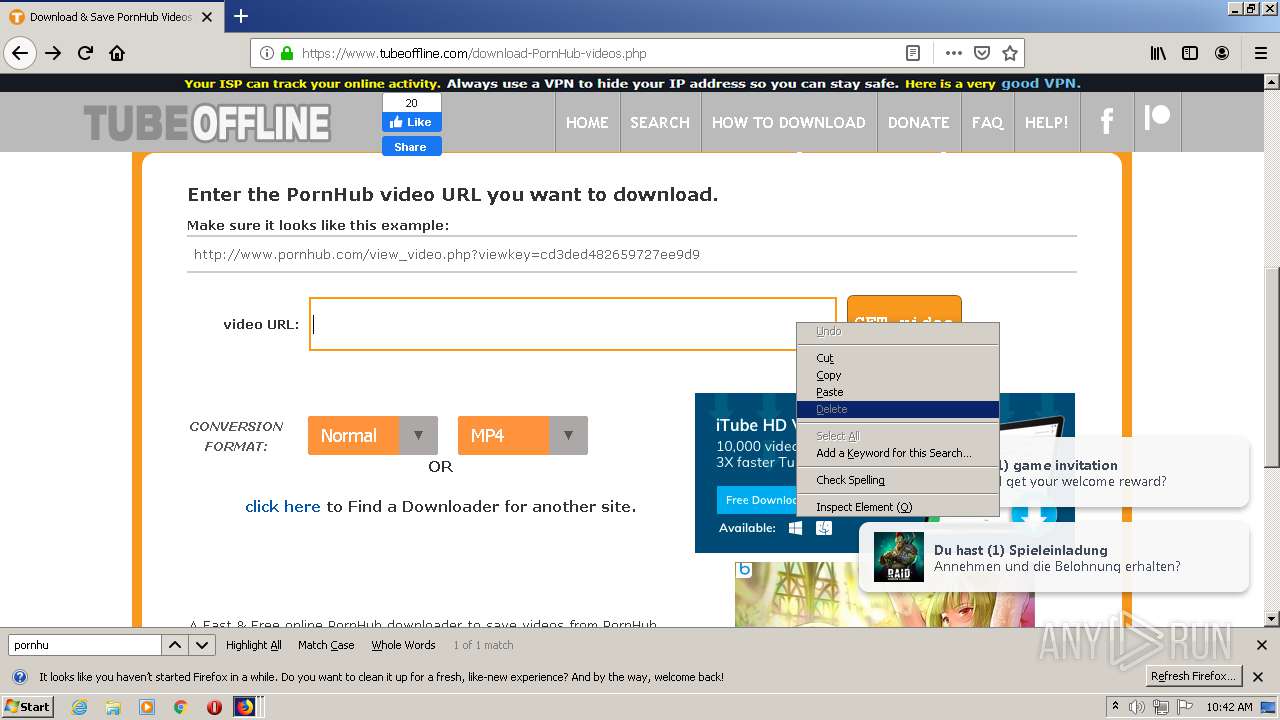Viewport: 1280px width, 720px height.
Task: Click the page's vertical scrollbar
Action: click(1272, 368)
